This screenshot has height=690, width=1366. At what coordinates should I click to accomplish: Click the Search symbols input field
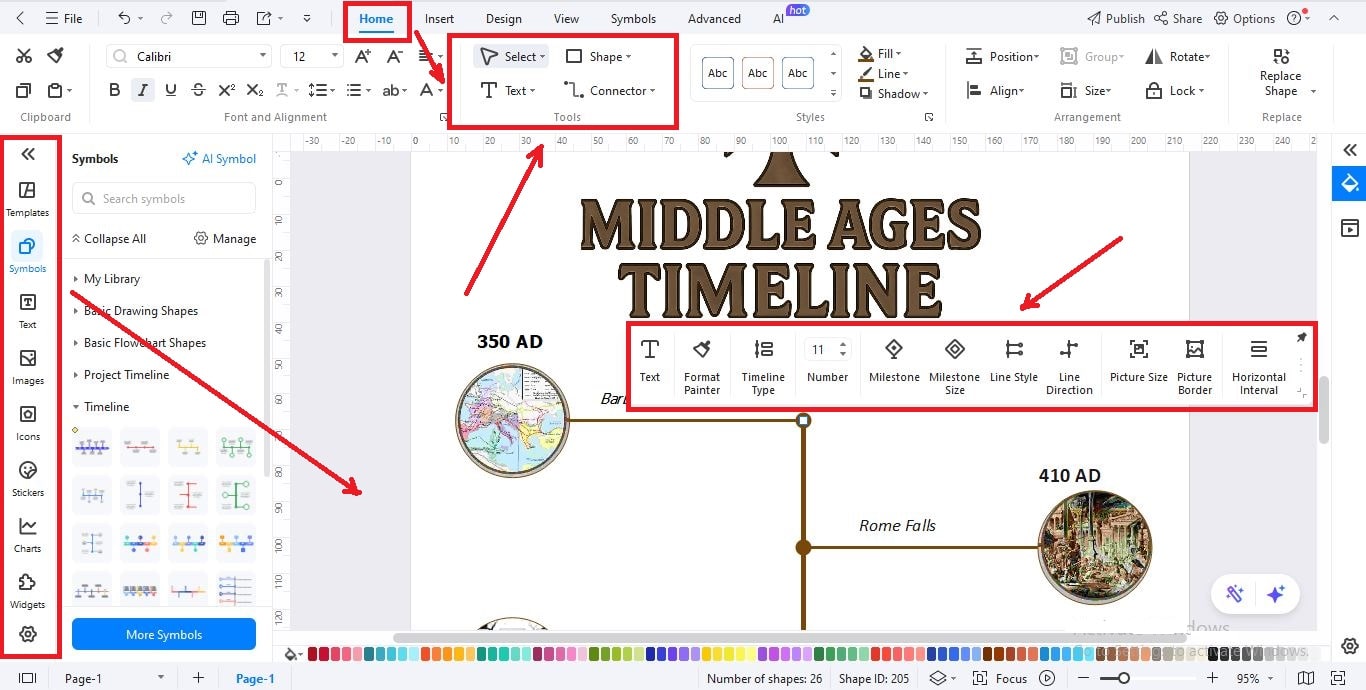coord(164,198)
